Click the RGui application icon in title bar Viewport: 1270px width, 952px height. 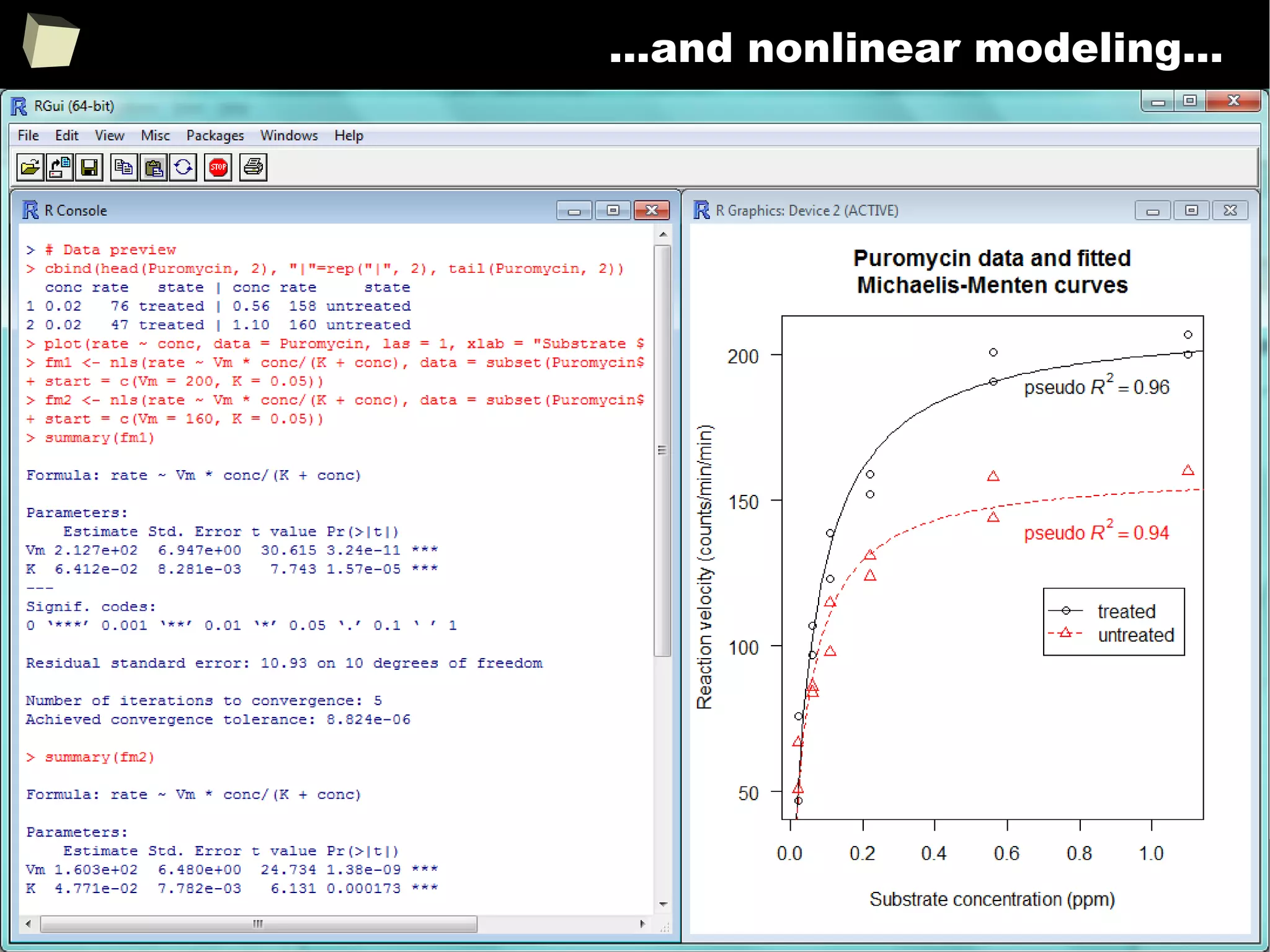pyautogui.click(x=19, y=106)
